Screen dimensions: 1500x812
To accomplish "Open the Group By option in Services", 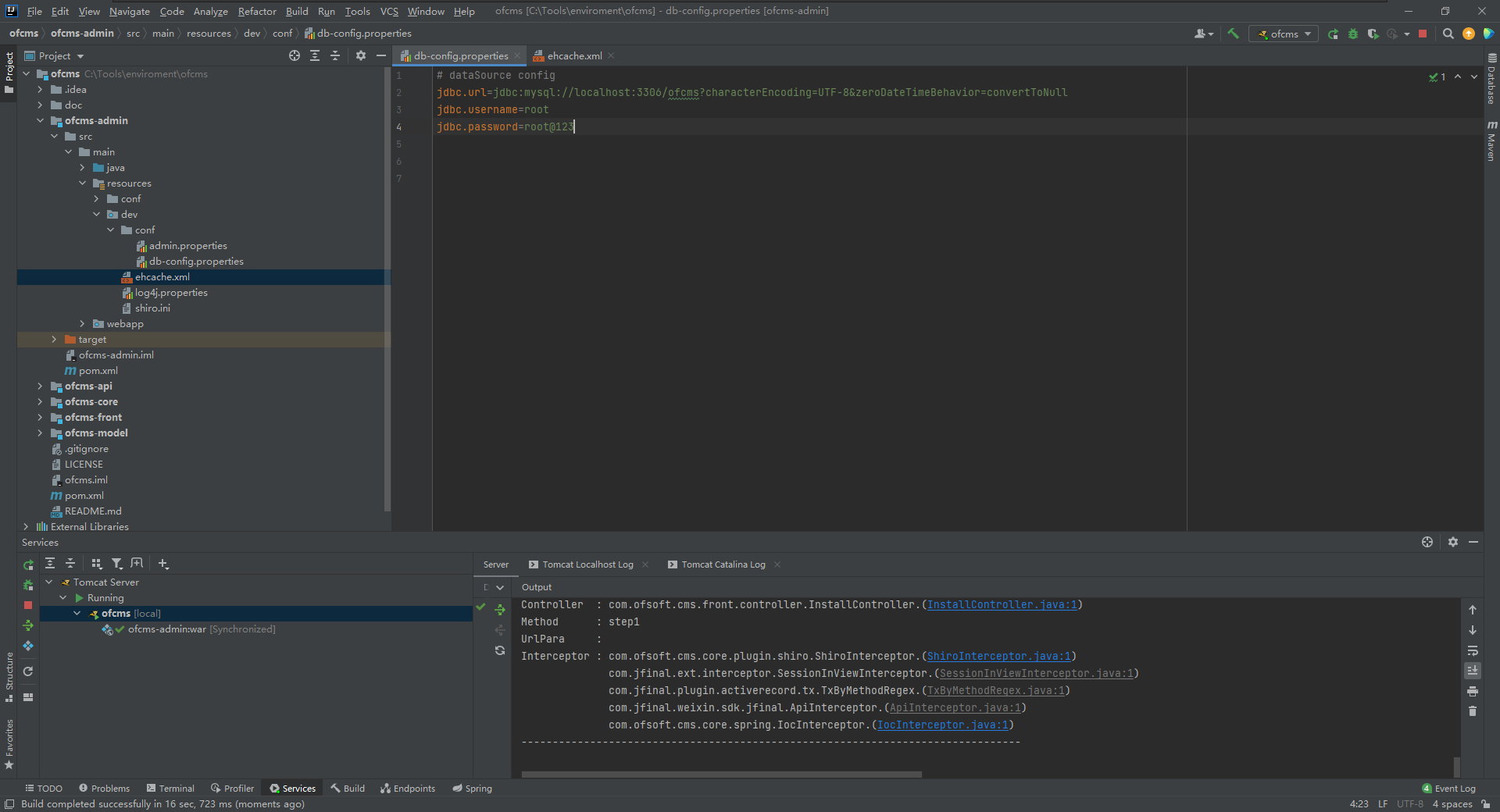I will (x=97, y=563).
